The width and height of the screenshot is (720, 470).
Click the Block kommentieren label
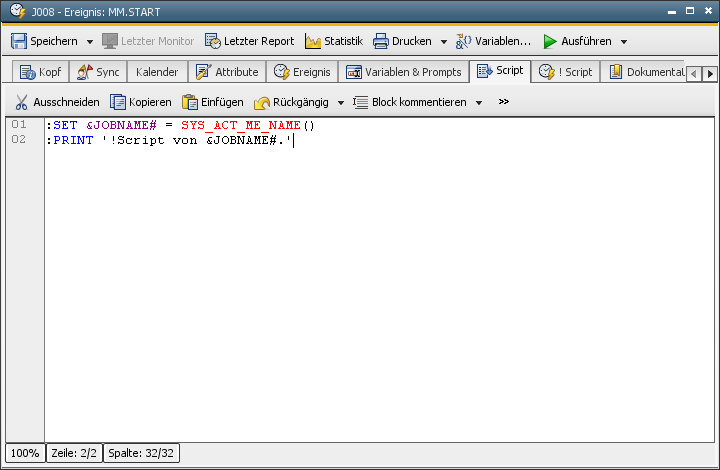(419, 102)
